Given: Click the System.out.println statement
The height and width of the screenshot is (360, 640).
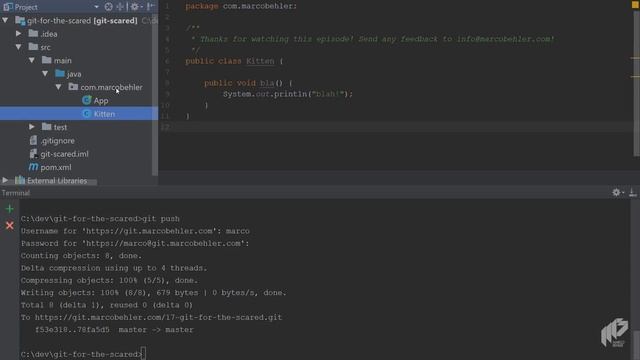Looking at the screenshot, I should tap(288, 94).
